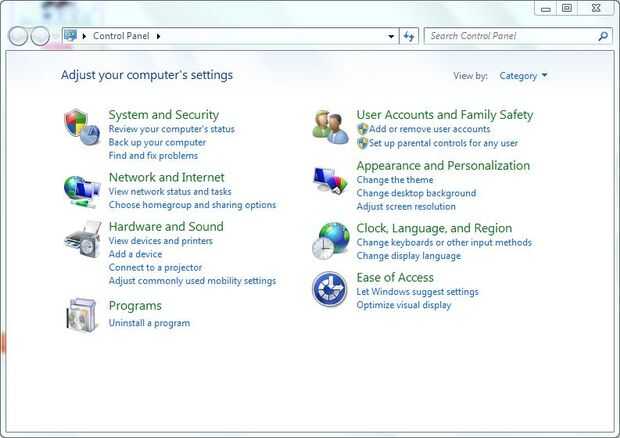Maximize the Control Panel window
The image size is (620, 438).
tap(567, 8)
